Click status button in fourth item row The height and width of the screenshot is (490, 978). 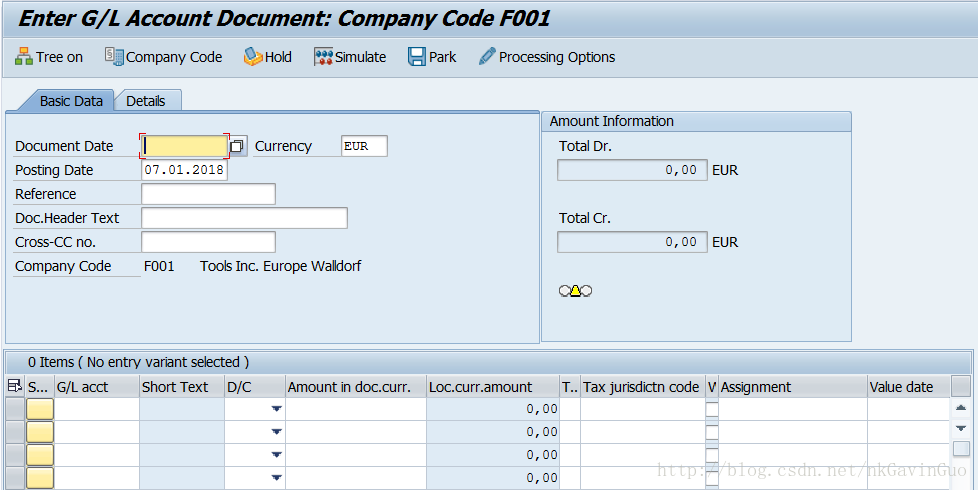[40, 478]
